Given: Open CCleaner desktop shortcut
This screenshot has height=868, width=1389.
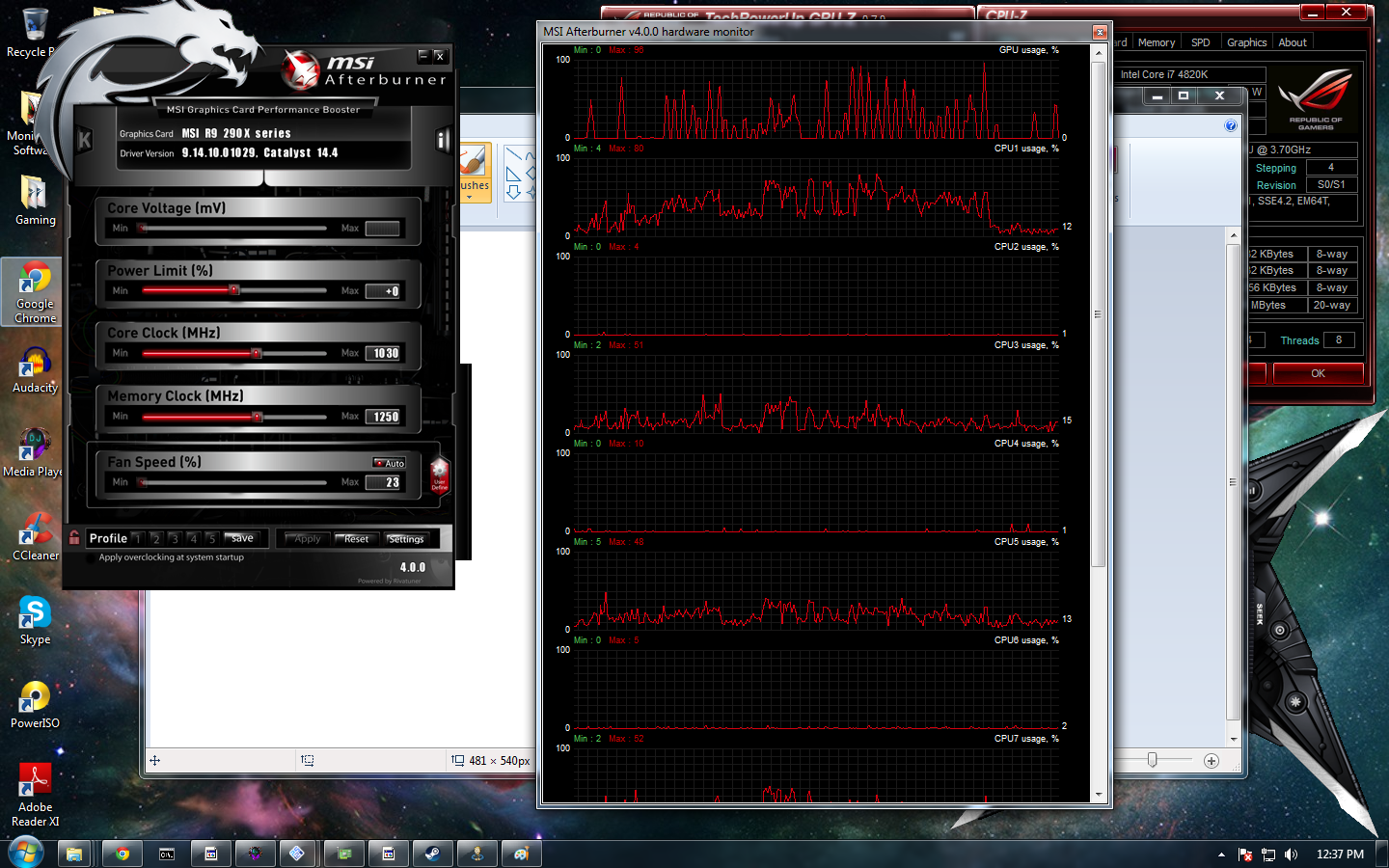Looking at the screenshot, I should [36, 535].
